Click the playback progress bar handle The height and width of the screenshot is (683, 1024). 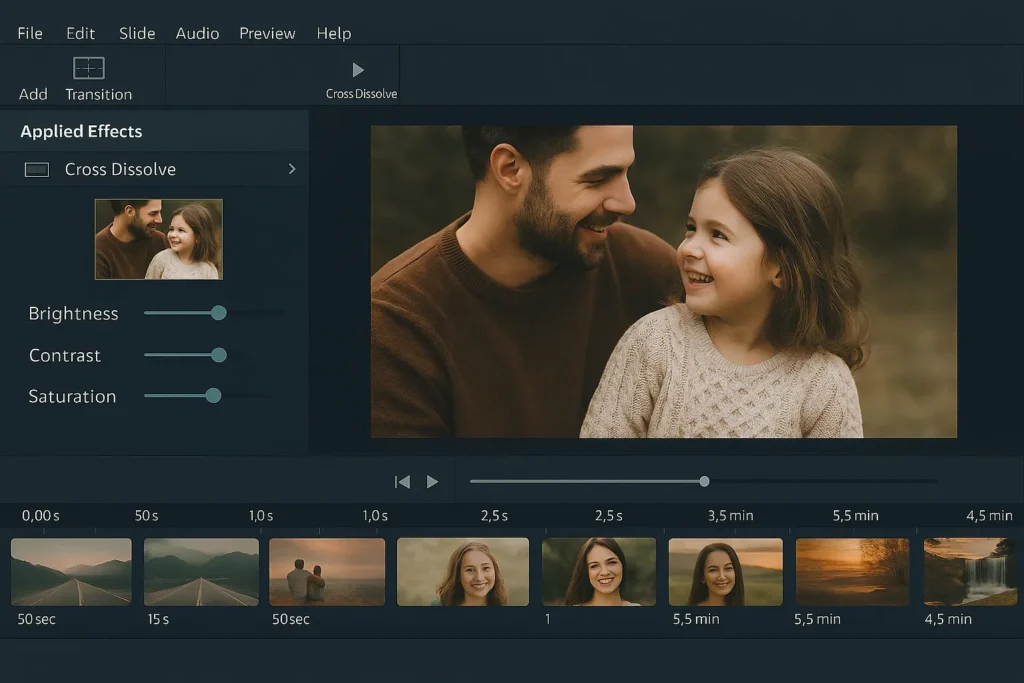tap(704, 481)
